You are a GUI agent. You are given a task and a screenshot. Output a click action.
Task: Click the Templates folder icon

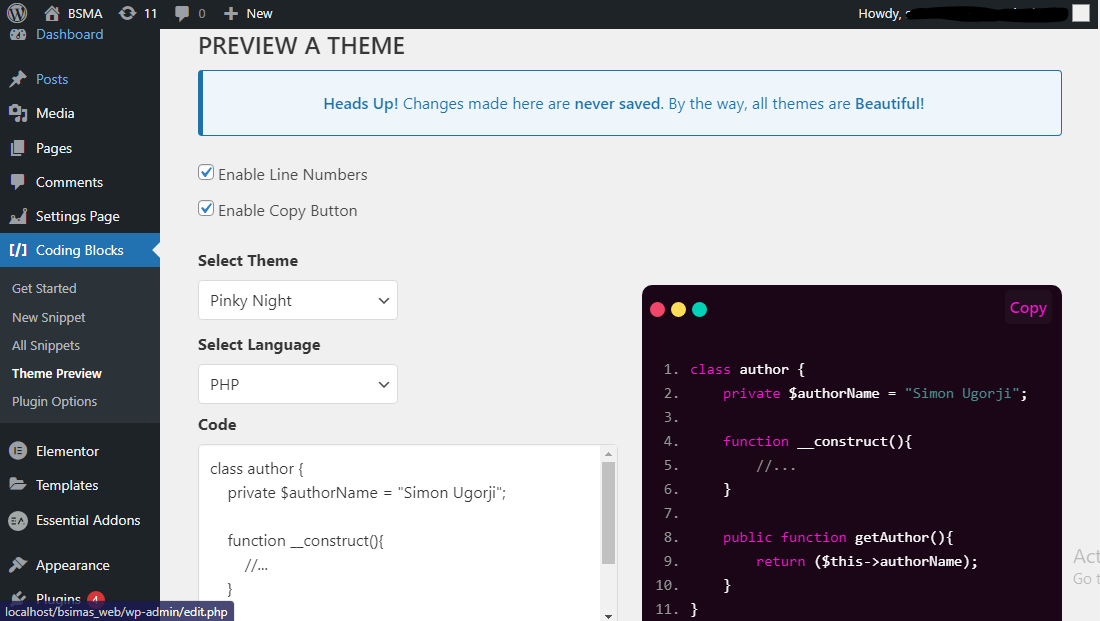pos(18,485)
